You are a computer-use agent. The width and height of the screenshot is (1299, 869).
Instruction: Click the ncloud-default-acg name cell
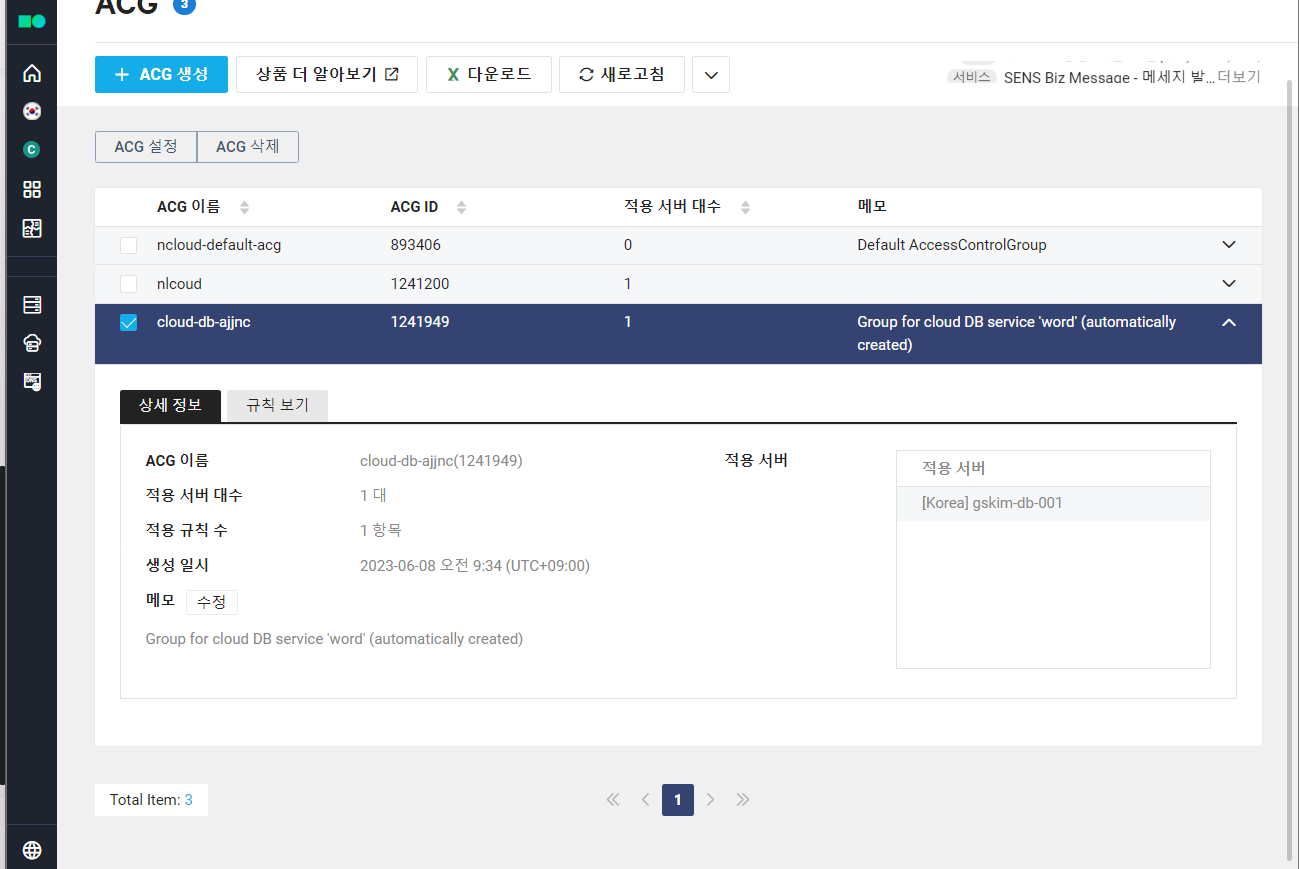[x=219, y=245]
